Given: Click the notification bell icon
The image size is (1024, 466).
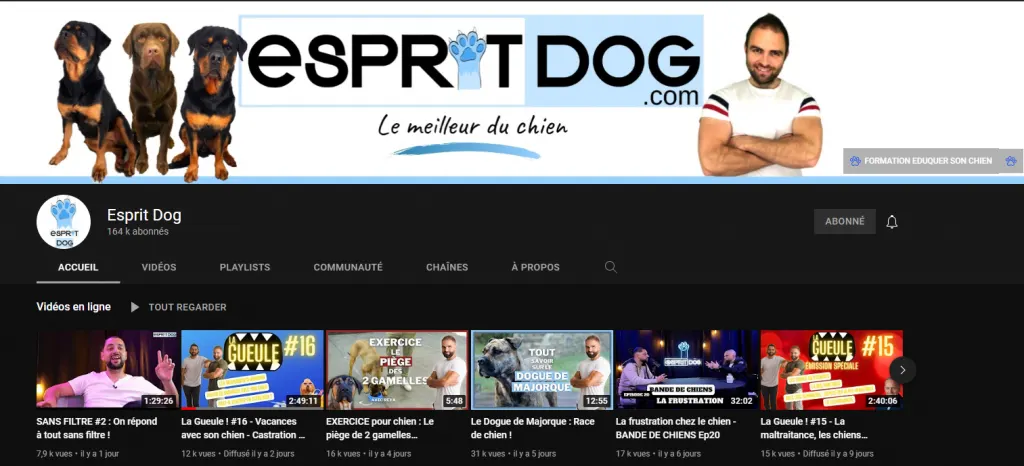Looking at the screenshot, I should click(891, 222).
